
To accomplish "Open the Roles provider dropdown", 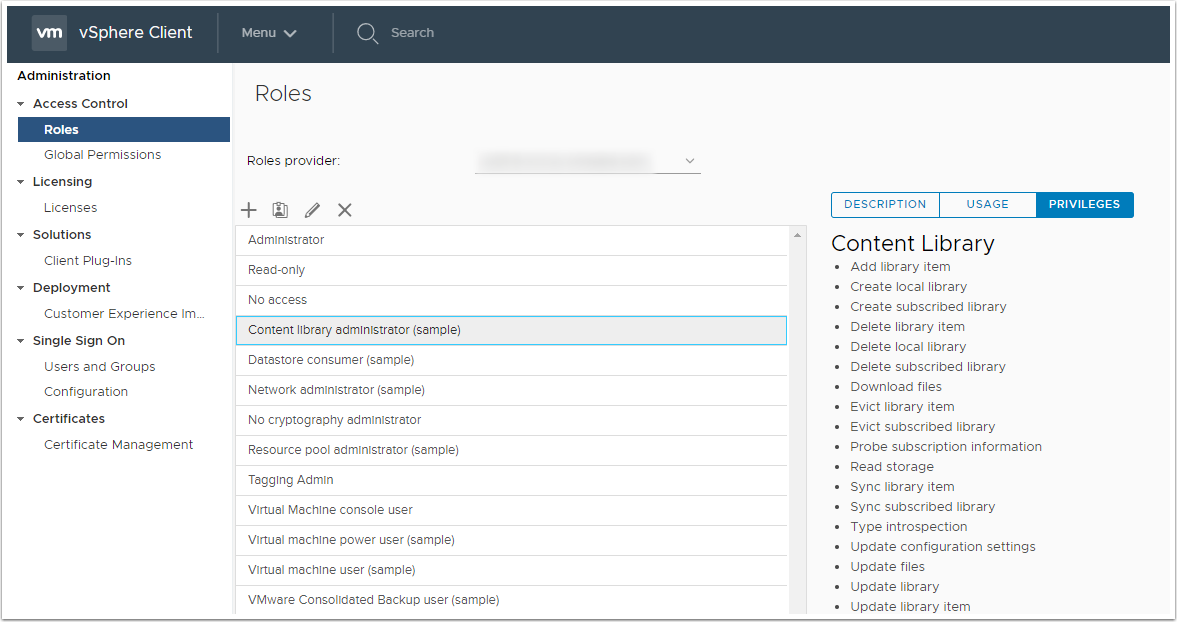I will [x=588, y=161].
